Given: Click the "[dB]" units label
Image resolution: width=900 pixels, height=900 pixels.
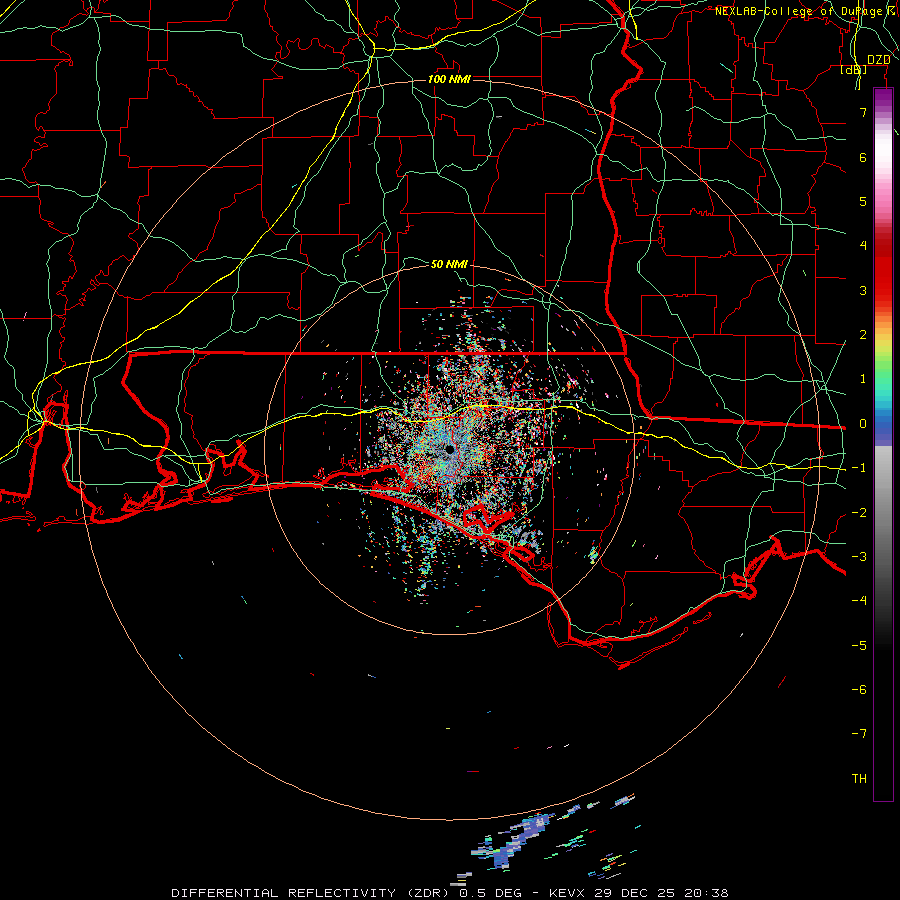Looking at the screenshot, I should pos(854,70).
